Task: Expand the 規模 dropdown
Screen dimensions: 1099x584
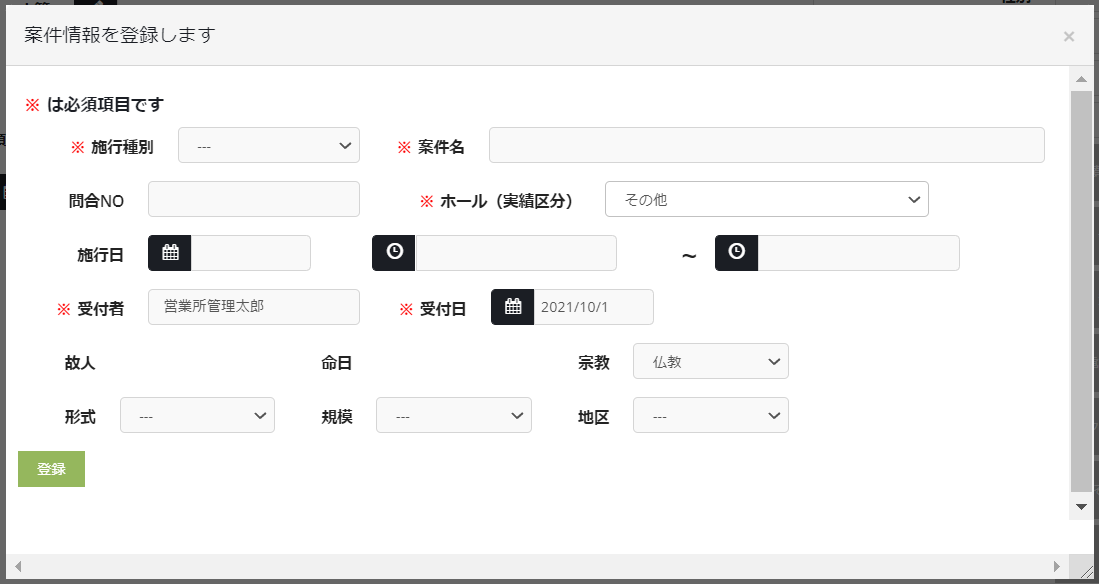Action: pyautogui.click(x=453, y=415)
